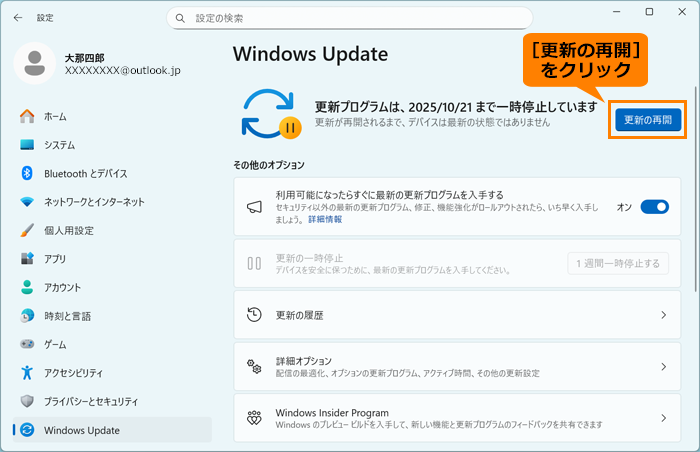Click the ゲーム controller icon
Image resolution: width=700 pixels, height=452 pixels.
pos(27,344)
